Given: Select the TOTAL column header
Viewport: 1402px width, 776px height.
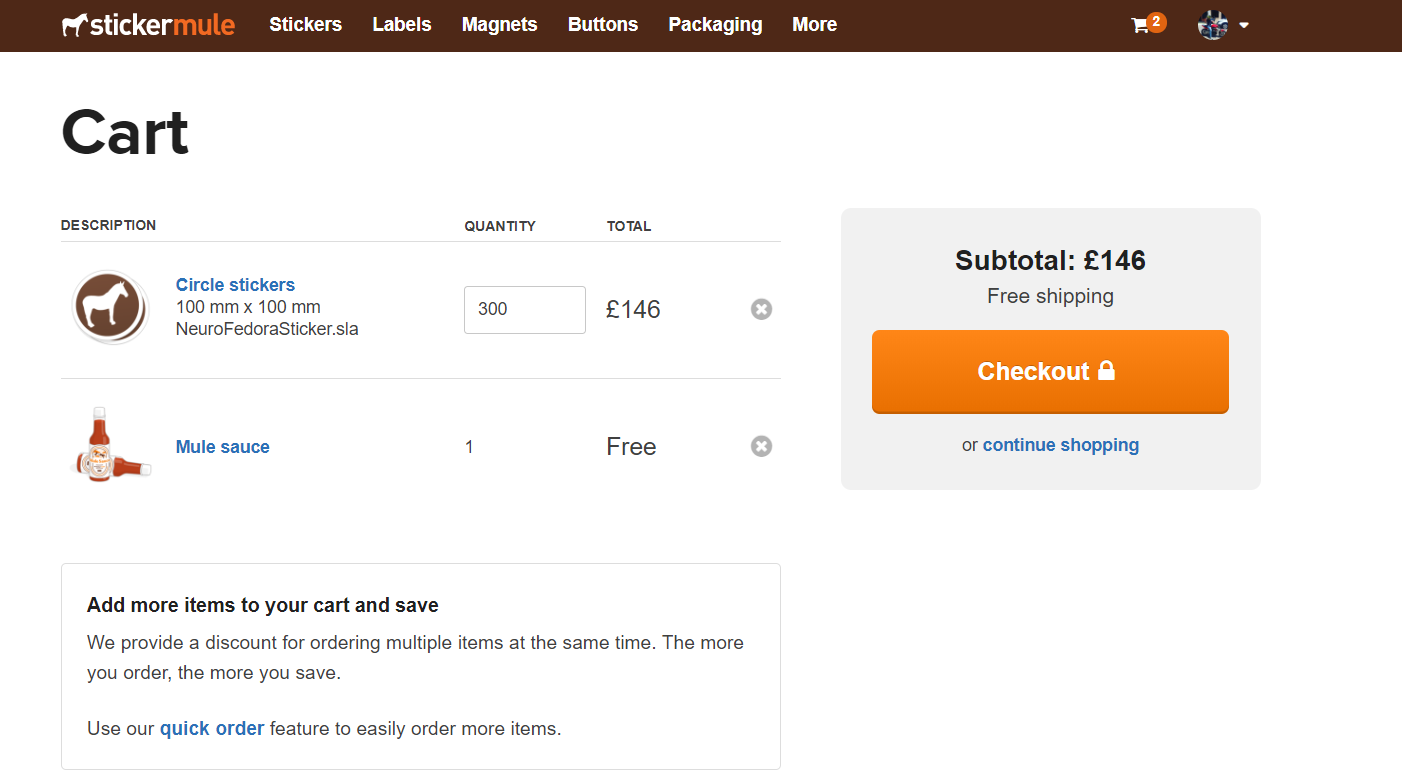Looking at the screenshot, I should (629, 226).
